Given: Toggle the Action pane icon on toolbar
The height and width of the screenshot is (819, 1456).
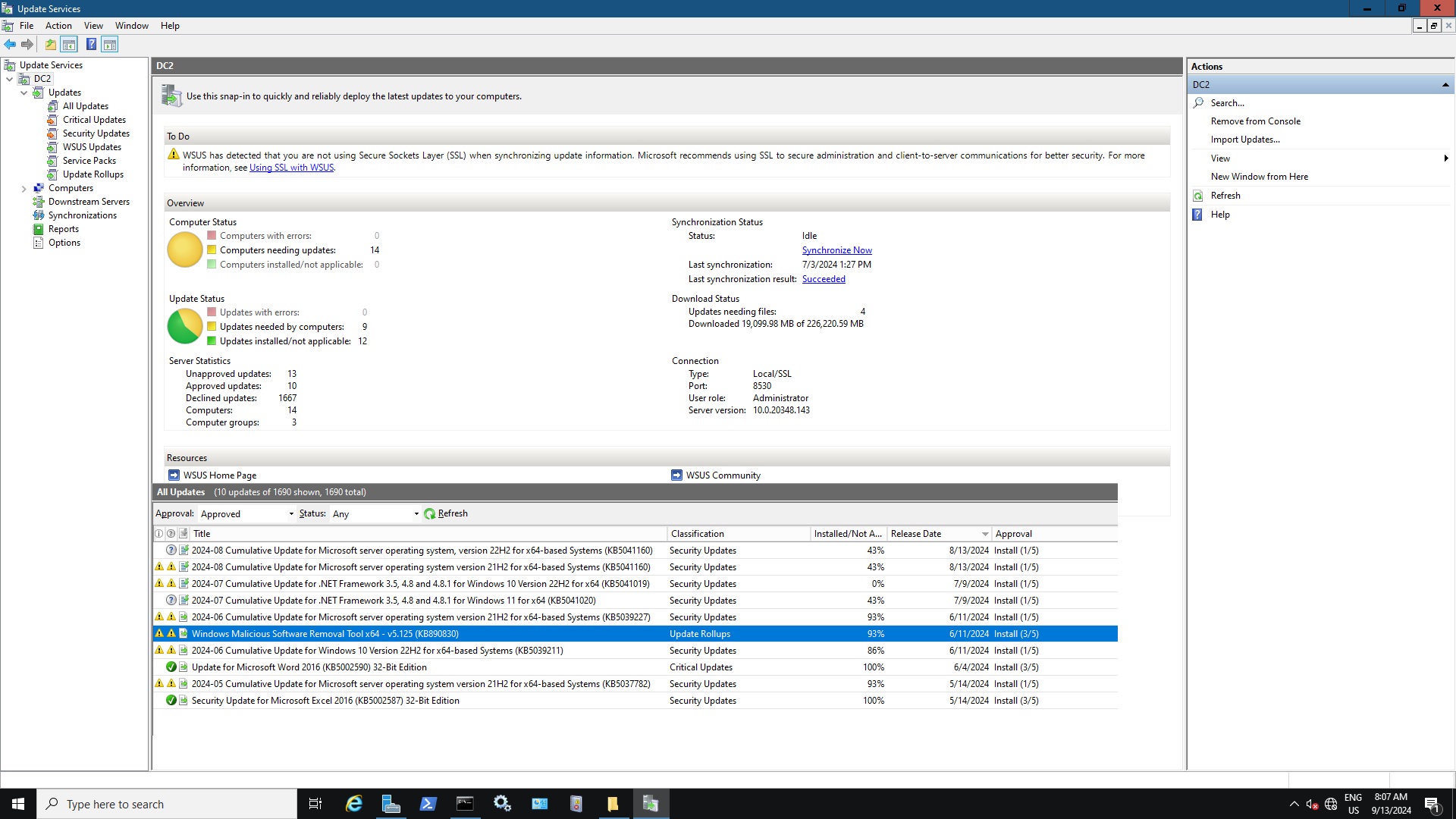Looking at the screenshot, I should [x=111, y=44].
